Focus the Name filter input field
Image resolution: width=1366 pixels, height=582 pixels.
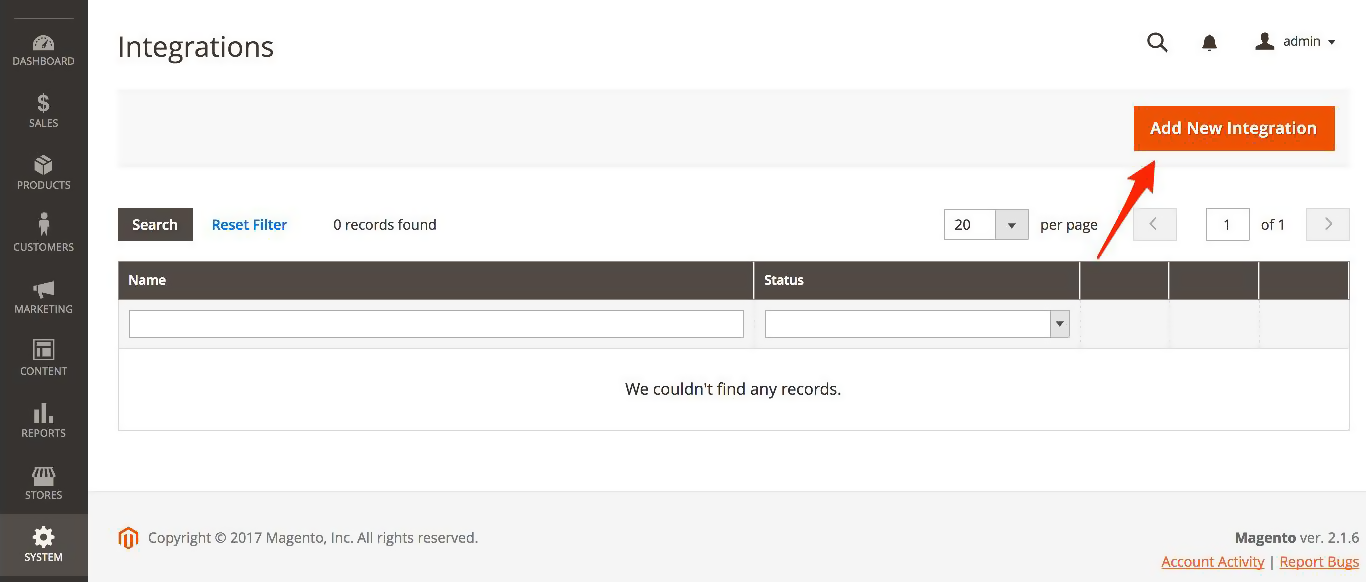coord(436,324)
